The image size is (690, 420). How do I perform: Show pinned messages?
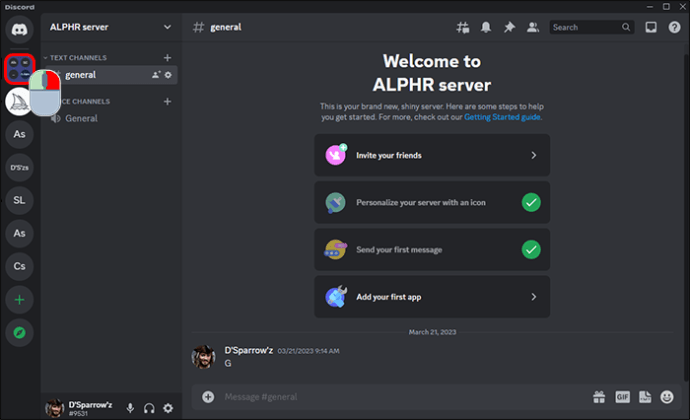click(x=509, y=27)
